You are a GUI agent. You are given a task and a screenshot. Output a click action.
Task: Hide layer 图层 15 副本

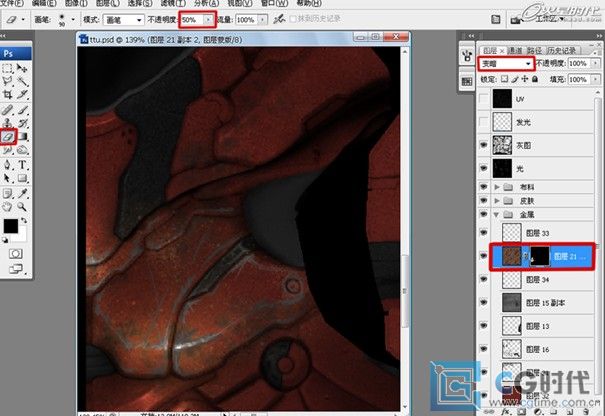tap(483, 302)
